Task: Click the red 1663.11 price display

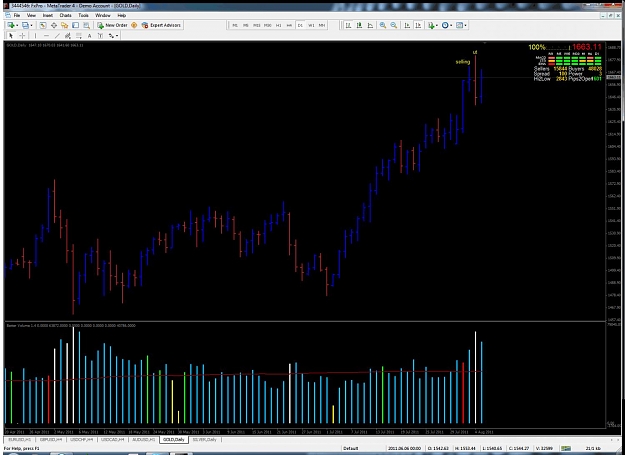Action: (x=586, y=47)
